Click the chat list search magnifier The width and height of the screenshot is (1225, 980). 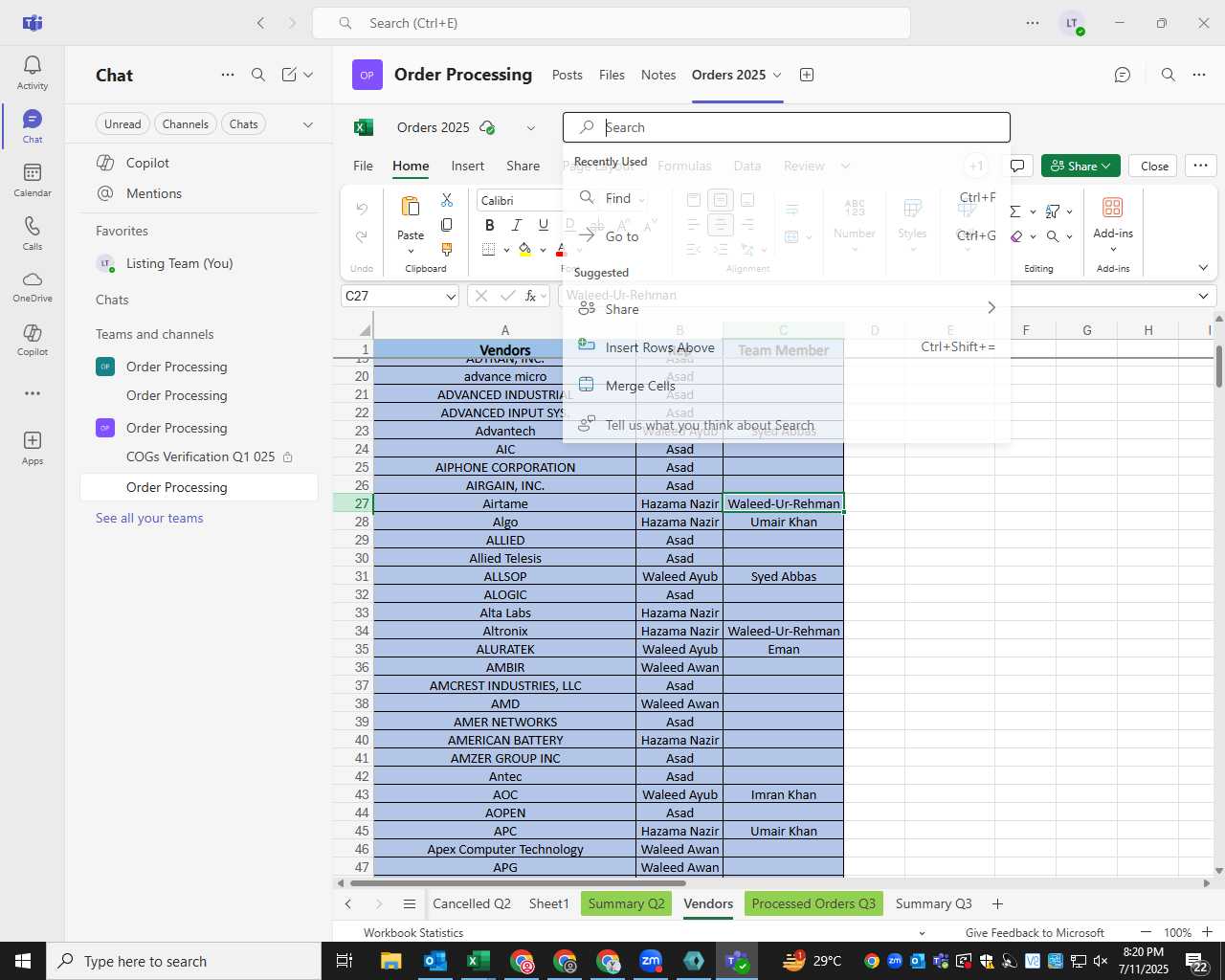[258, 75]
